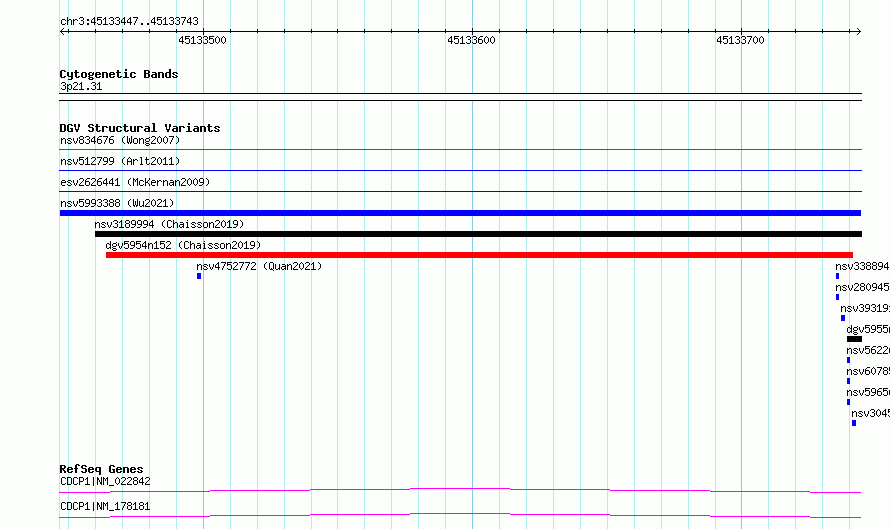Viewport: 890px width, 529px height.
Task: Click the chr3:45133447..45133743 region label
Action: point(129,21)
